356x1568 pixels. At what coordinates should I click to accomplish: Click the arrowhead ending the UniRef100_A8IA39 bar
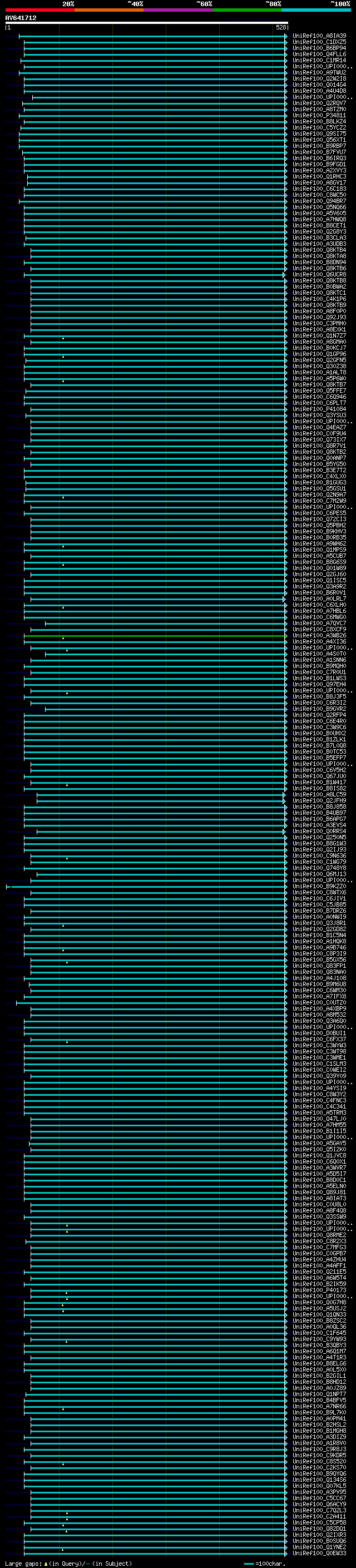(x=286, y=37)
